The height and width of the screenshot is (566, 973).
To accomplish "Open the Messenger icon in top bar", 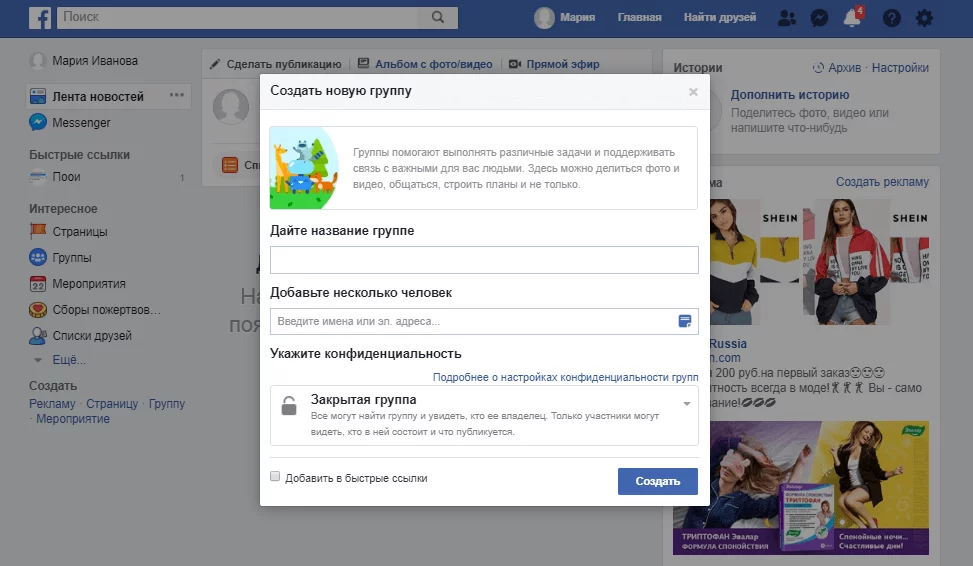I will [x=819, y=18].
